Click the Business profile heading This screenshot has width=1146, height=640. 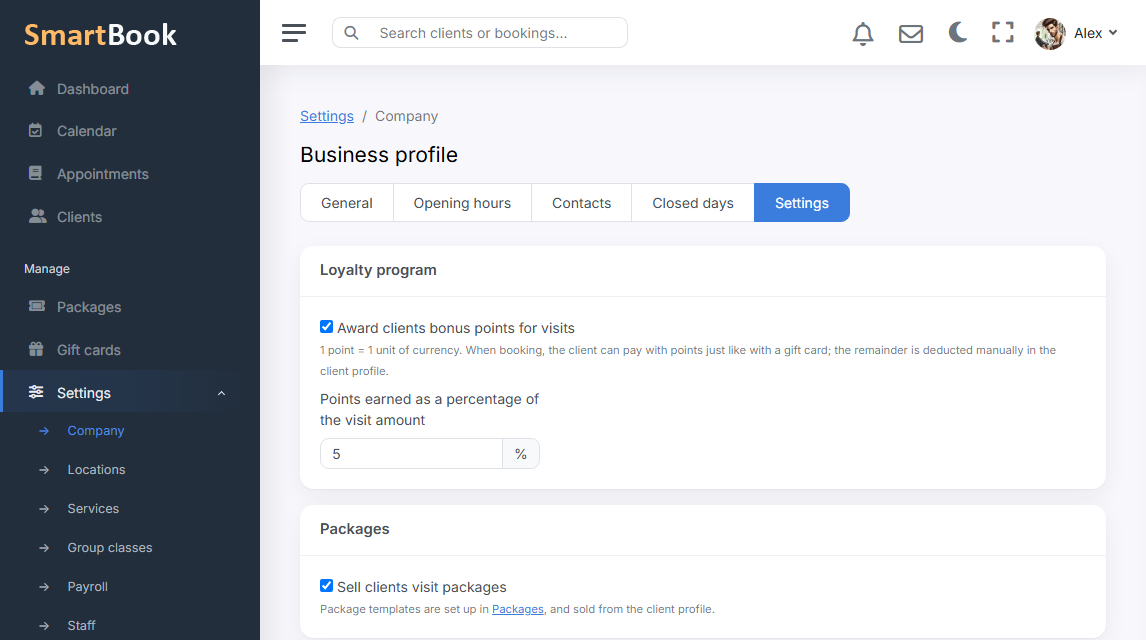tap(379, 155)
